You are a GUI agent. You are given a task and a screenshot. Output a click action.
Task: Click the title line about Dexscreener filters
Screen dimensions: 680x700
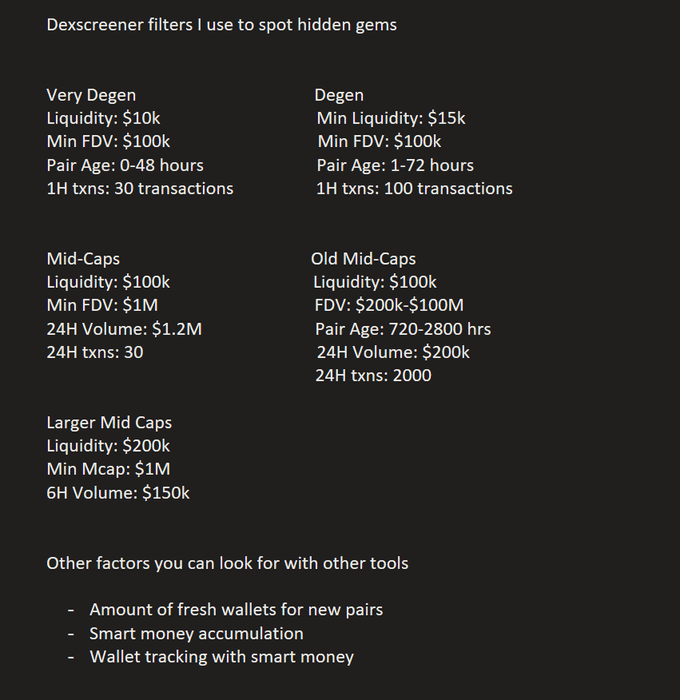point(221,25)
